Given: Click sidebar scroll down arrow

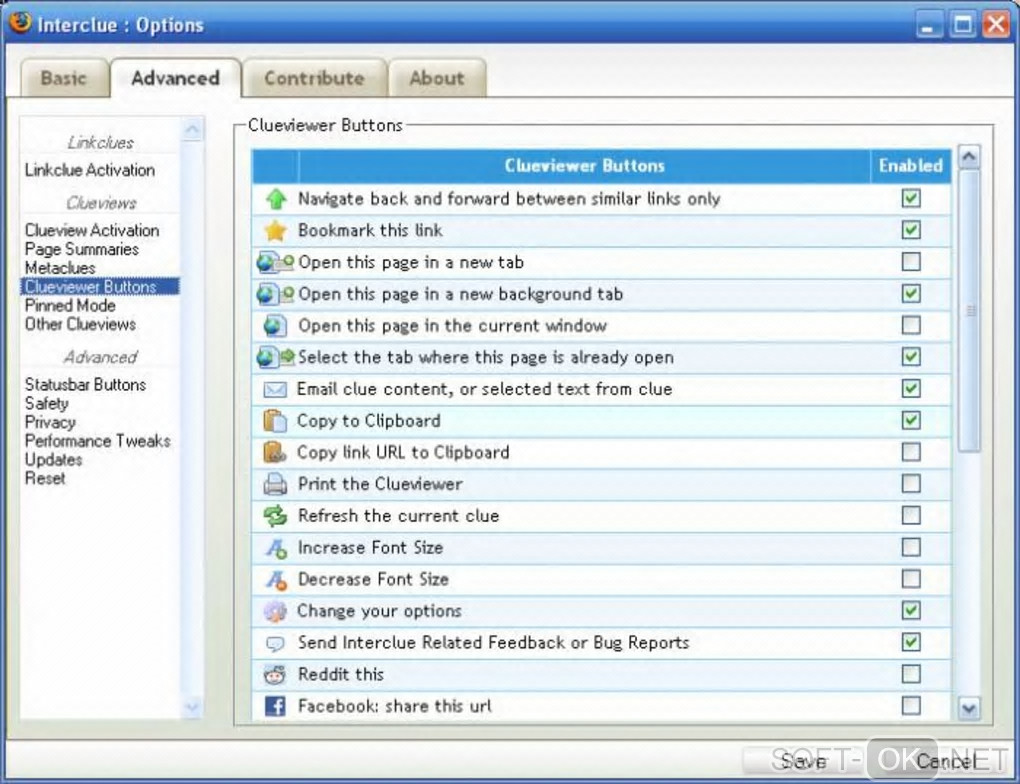Looking at the screenshot, I should coord(193,707).
